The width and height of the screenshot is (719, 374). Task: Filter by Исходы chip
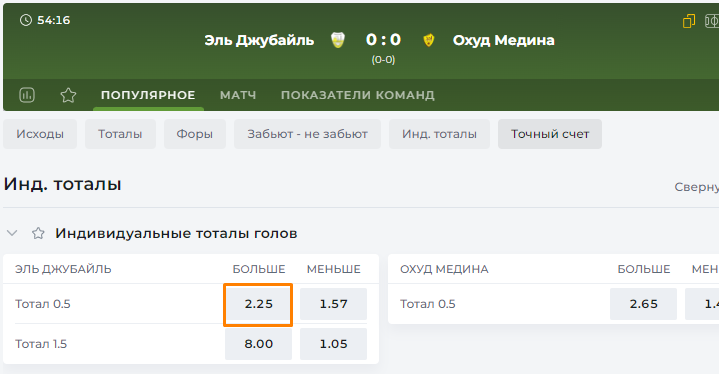[40, 134]
